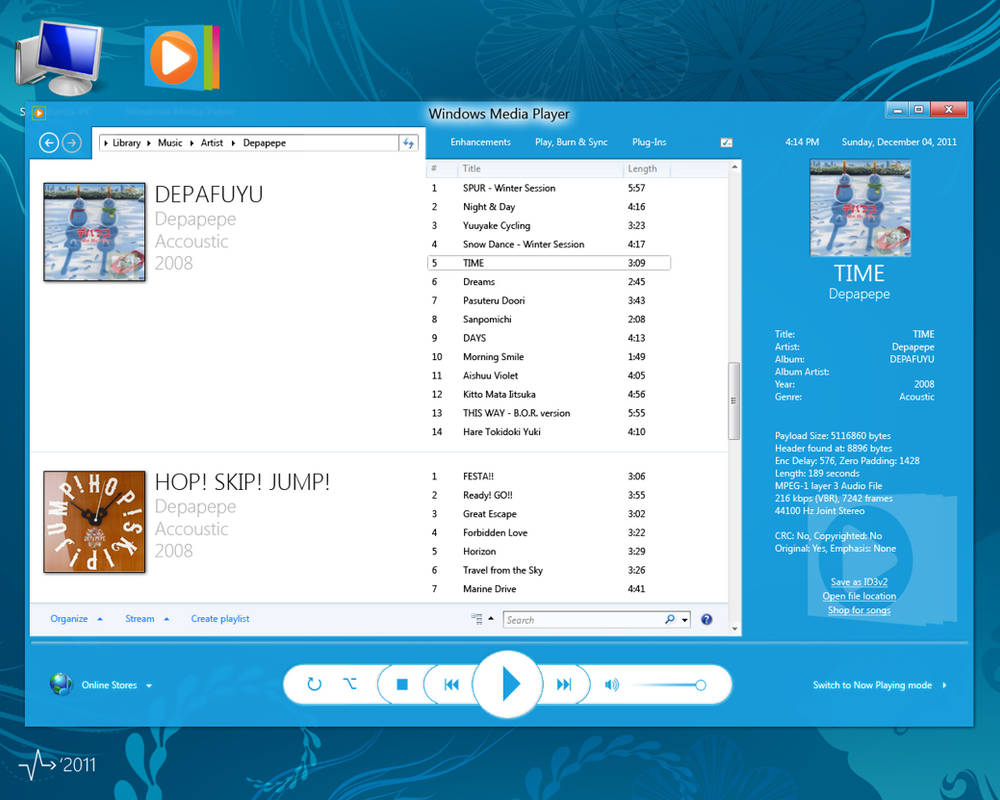
Task: Toggle repeat playback
Action: coord(314,684)
